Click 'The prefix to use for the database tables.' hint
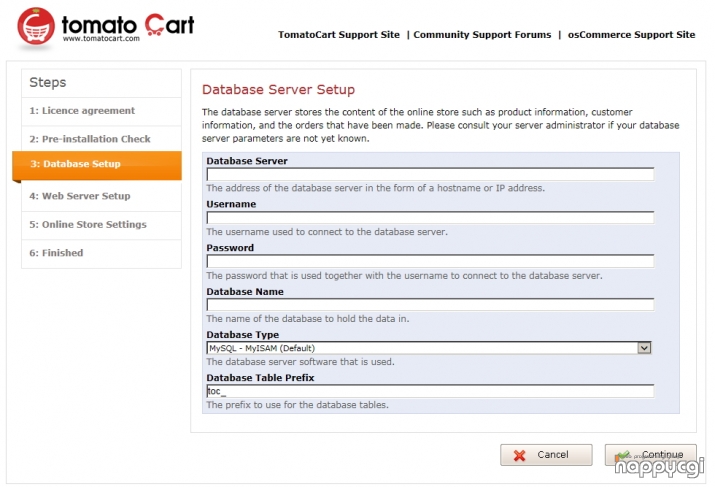715x487 pixels. (297, 405)
